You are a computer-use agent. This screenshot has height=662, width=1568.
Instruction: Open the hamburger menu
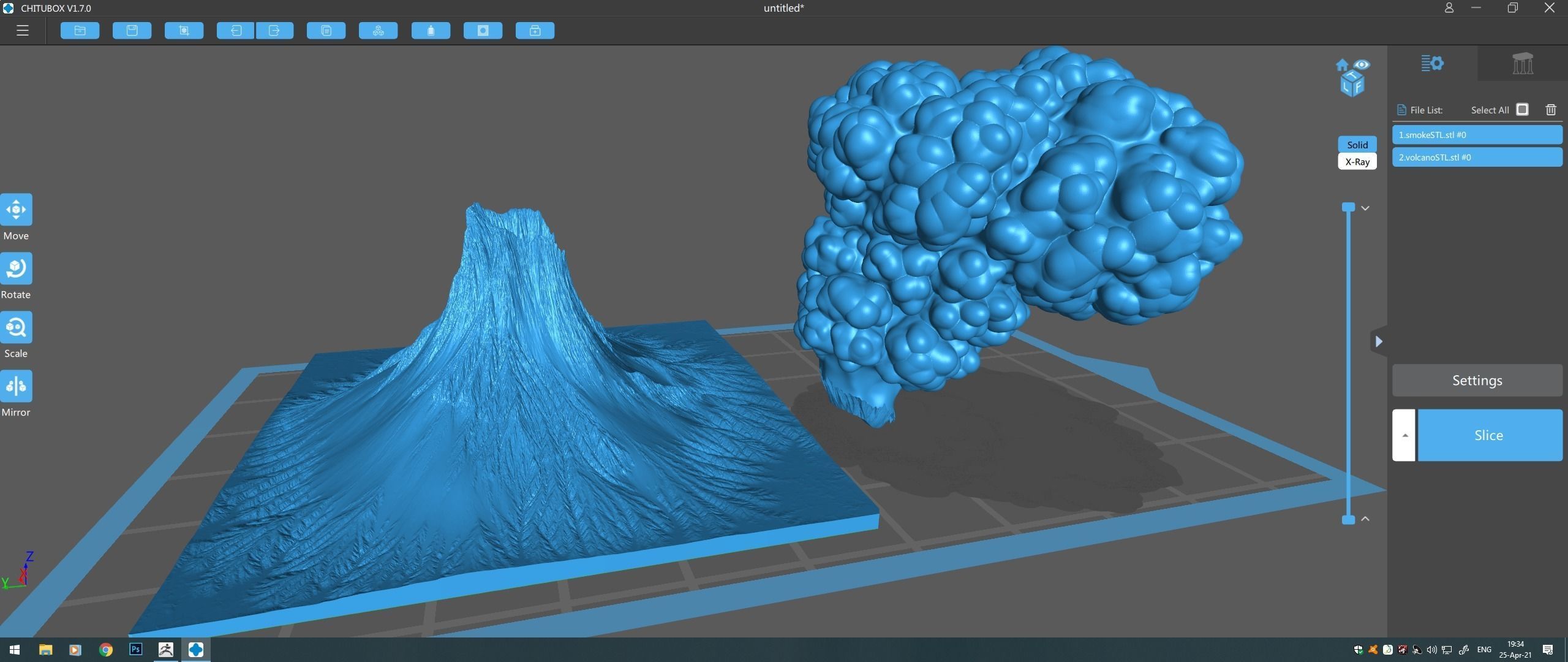(x=23, y=30)
